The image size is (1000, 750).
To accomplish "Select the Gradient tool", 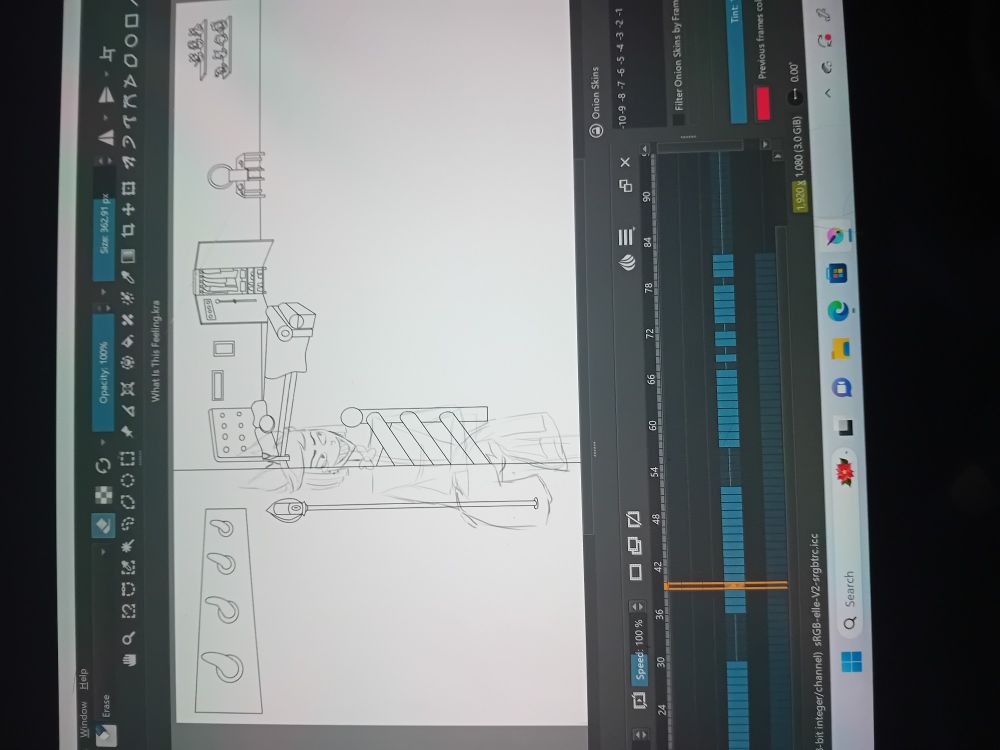I will 129,255.
